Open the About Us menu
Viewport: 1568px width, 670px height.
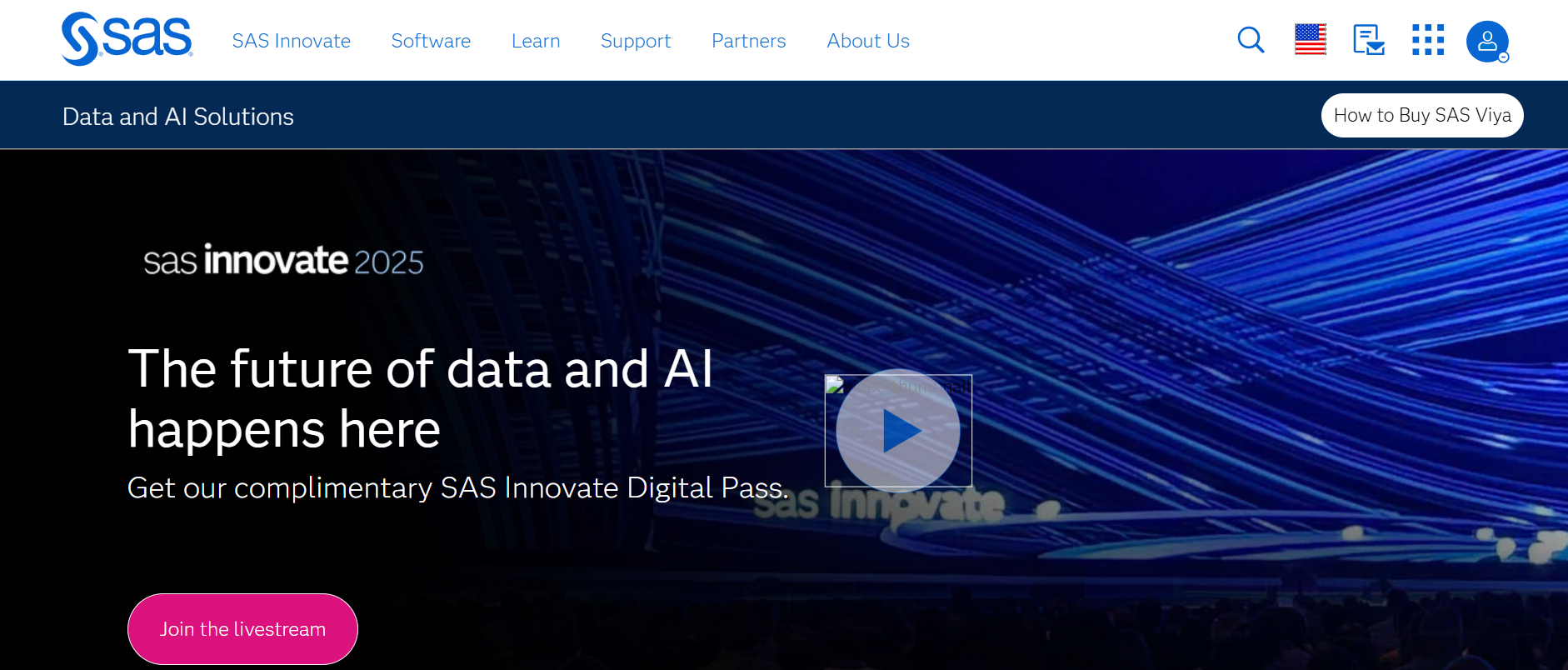868,41
